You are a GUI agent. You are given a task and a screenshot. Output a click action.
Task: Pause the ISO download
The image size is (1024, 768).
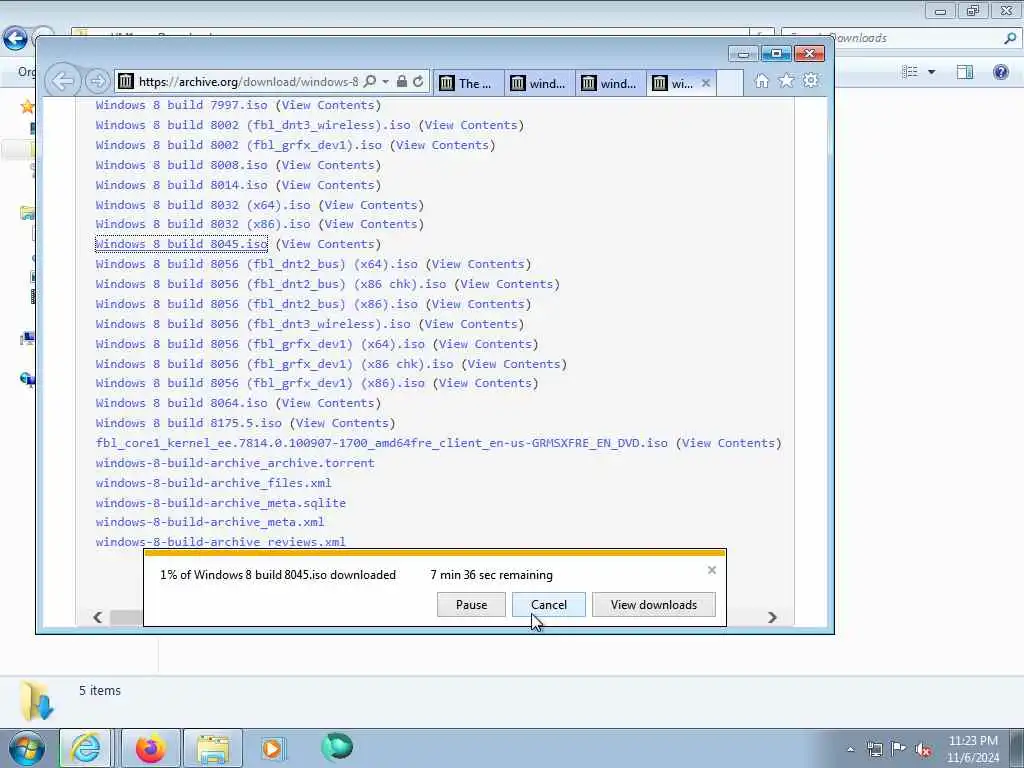(472, 605)
